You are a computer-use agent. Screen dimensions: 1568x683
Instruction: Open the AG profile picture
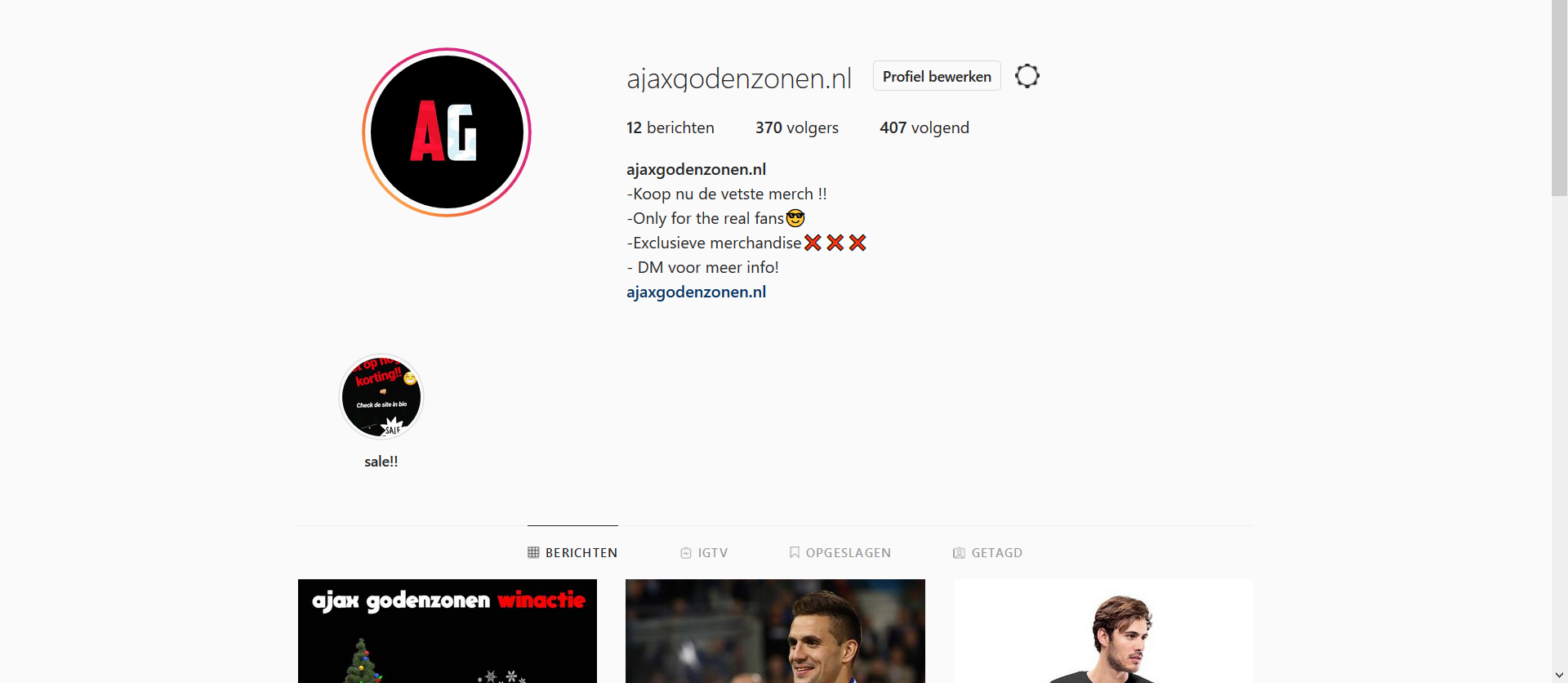pyautogui.click(x=447, y=132)
